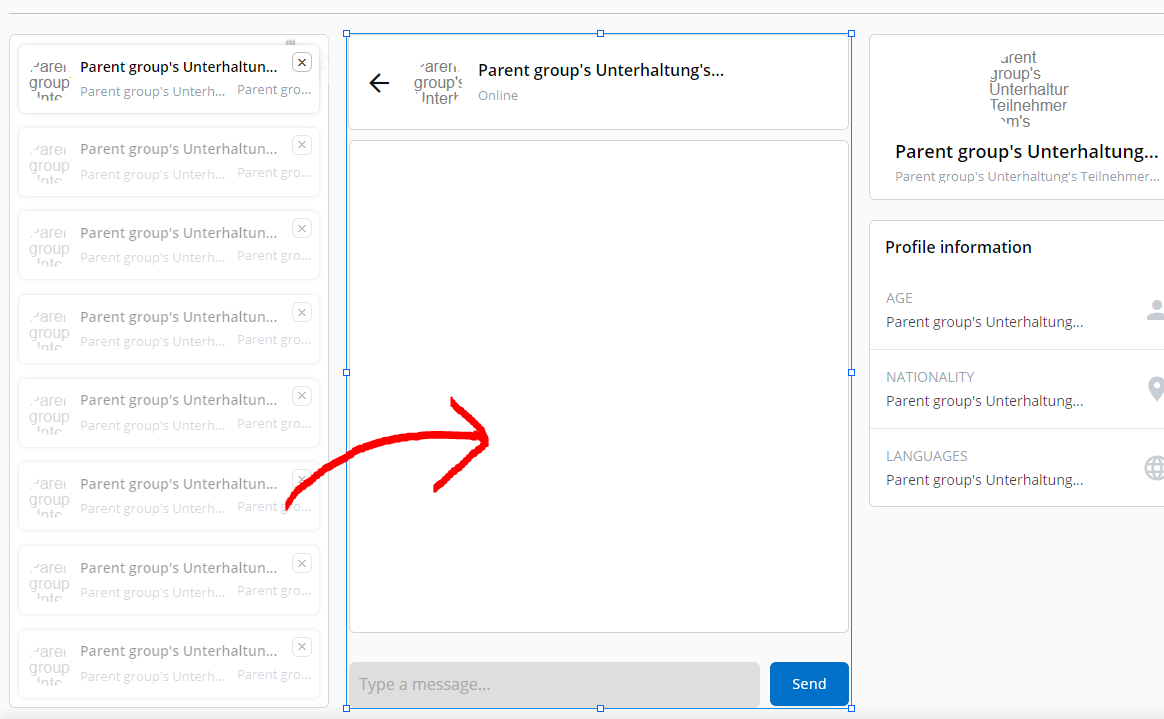Dismiss the fifth conversation card with its X
This screenshot has height=719, width=1164.
click(x=302, y=395)
